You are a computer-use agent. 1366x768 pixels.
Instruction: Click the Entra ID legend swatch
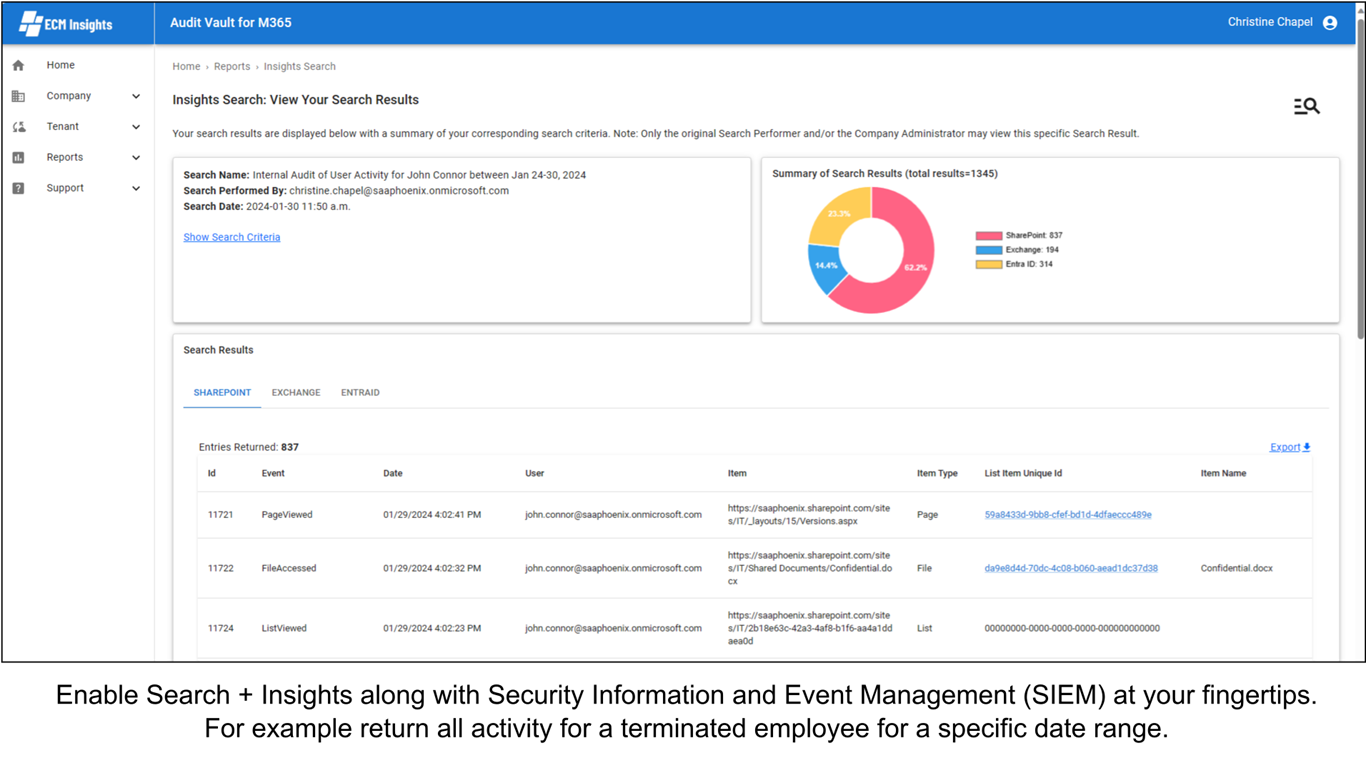tap(988, 264)
